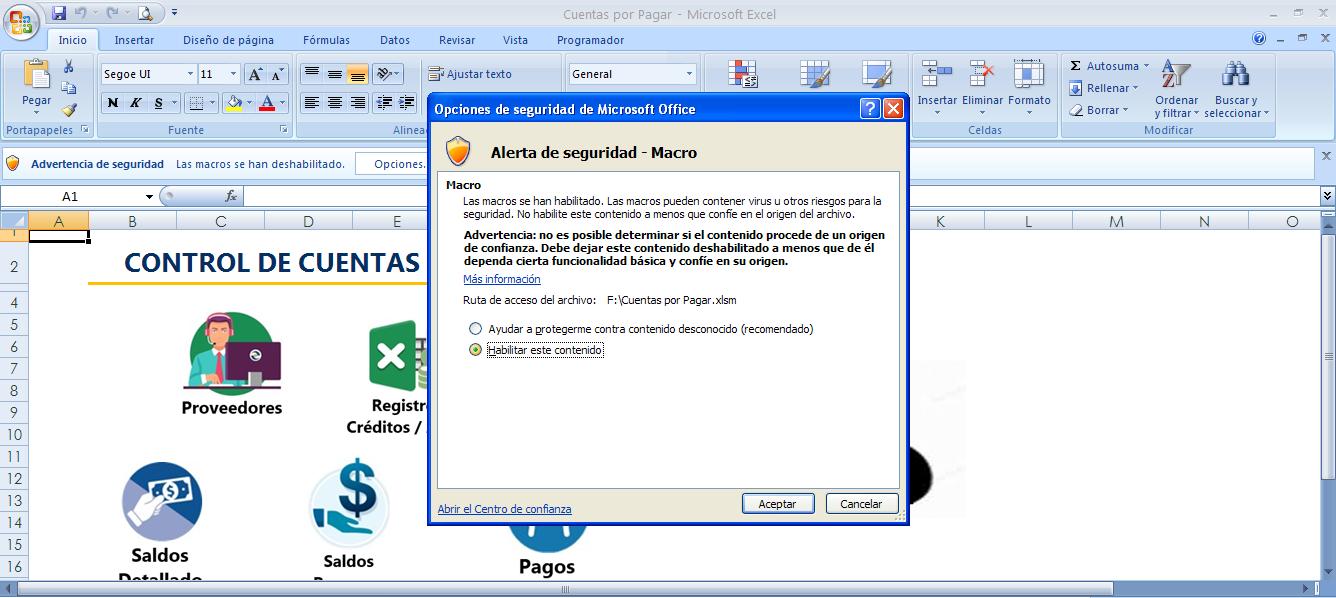The height and width of the screenshot is (598, 1336).
Task: Open the Borrar dropdown
Action: 1125,110
